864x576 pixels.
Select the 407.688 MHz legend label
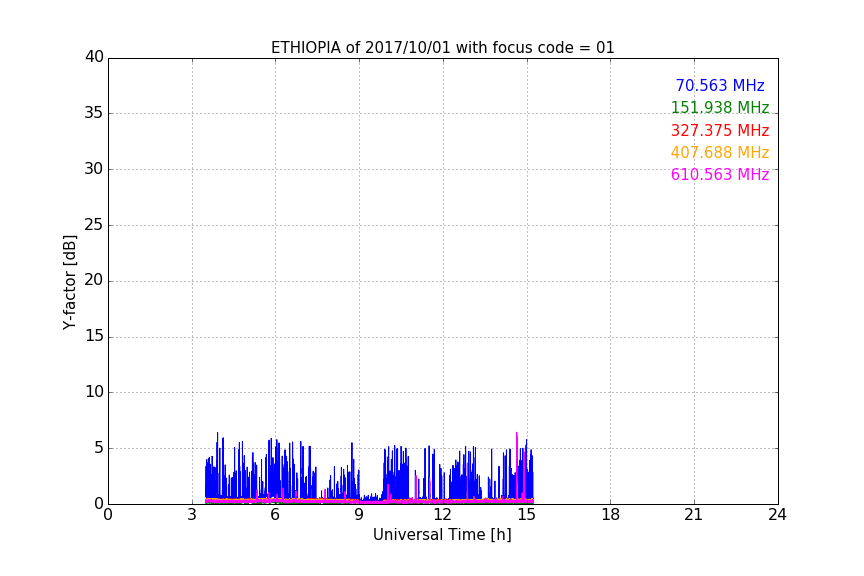(x=720, y=152)
